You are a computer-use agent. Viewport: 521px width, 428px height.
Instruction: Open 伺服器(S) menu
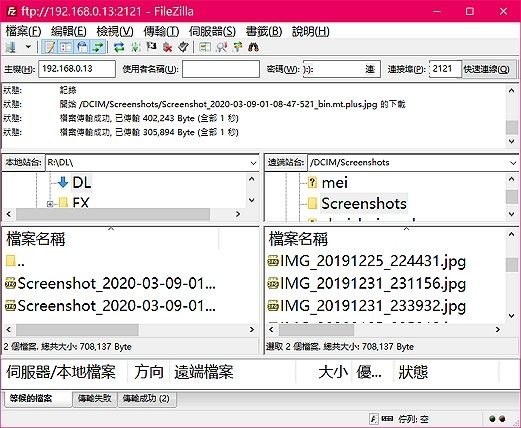click(x=212, y=31)
